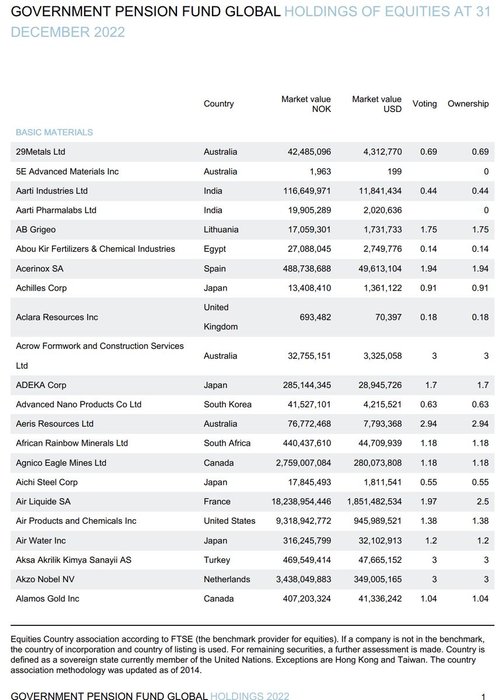Image resolution: width=501 pixels, height=700 pixels.
Task: Select the BASIC MATERIALS section heading
Action: [x=54, y=132]
